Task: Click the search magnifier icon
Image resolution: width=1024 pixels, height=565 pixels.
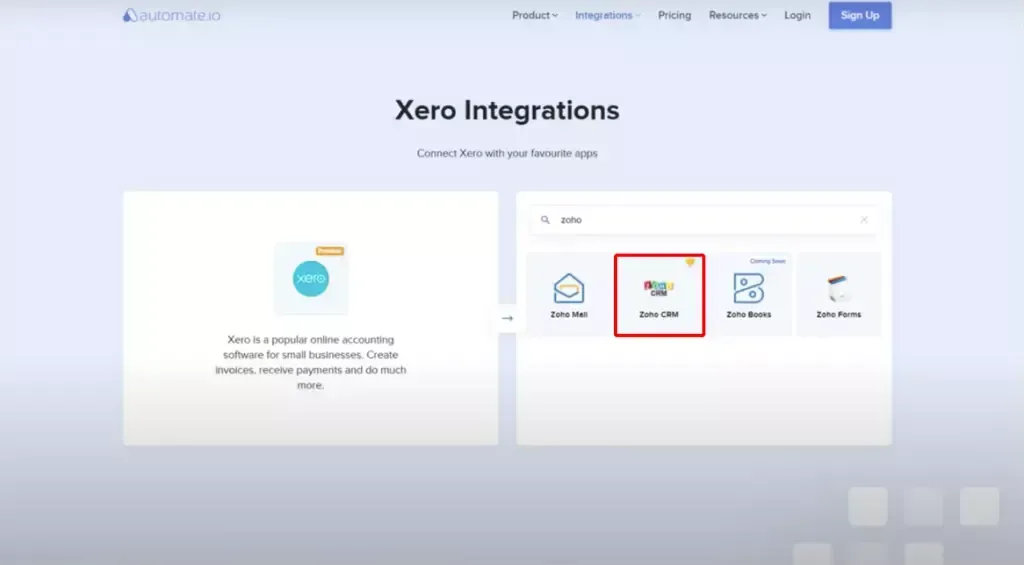Action: [x=545, y=219]
